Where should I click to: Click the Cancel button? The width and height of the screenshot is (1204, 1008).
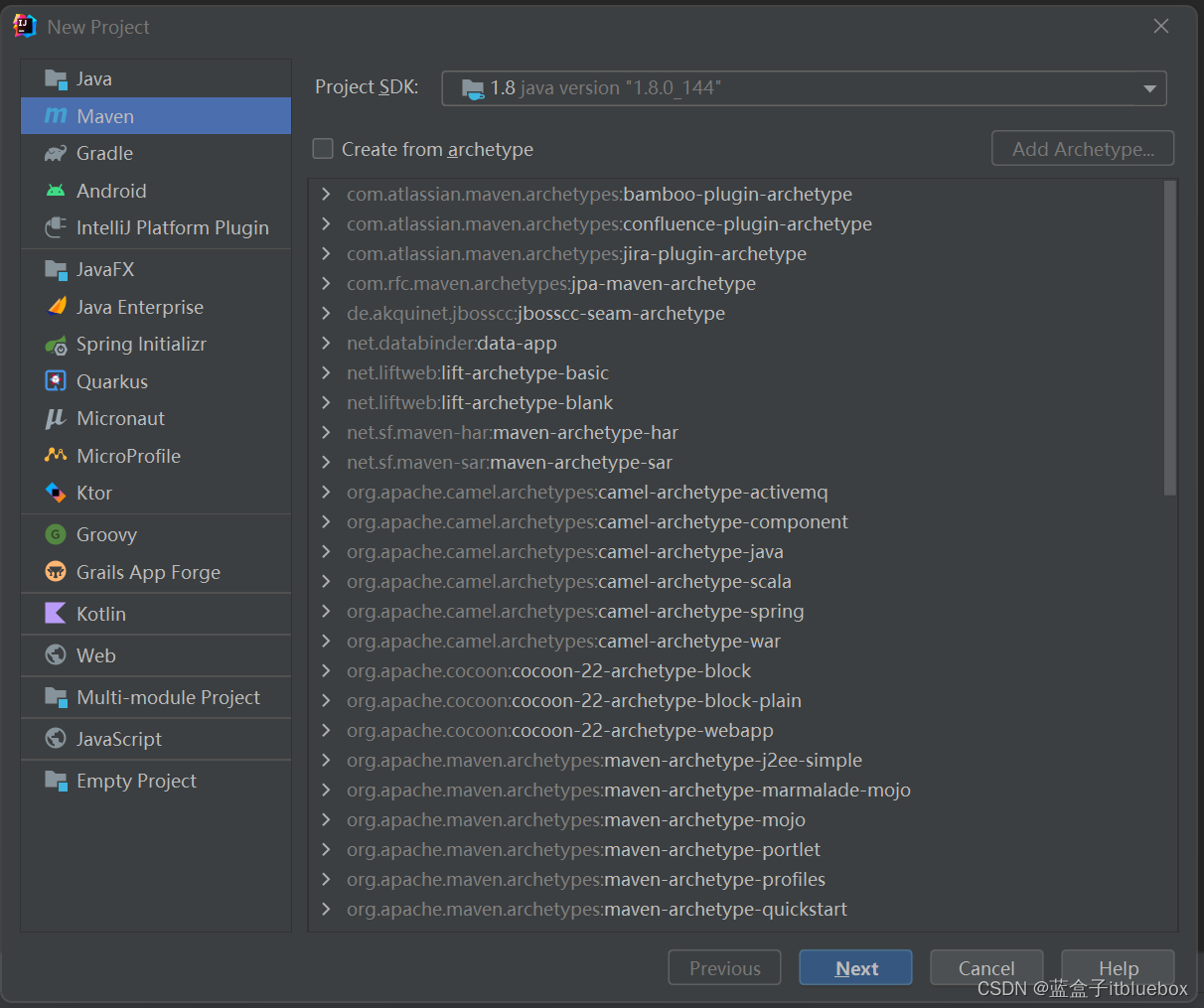tap(986, 967)
